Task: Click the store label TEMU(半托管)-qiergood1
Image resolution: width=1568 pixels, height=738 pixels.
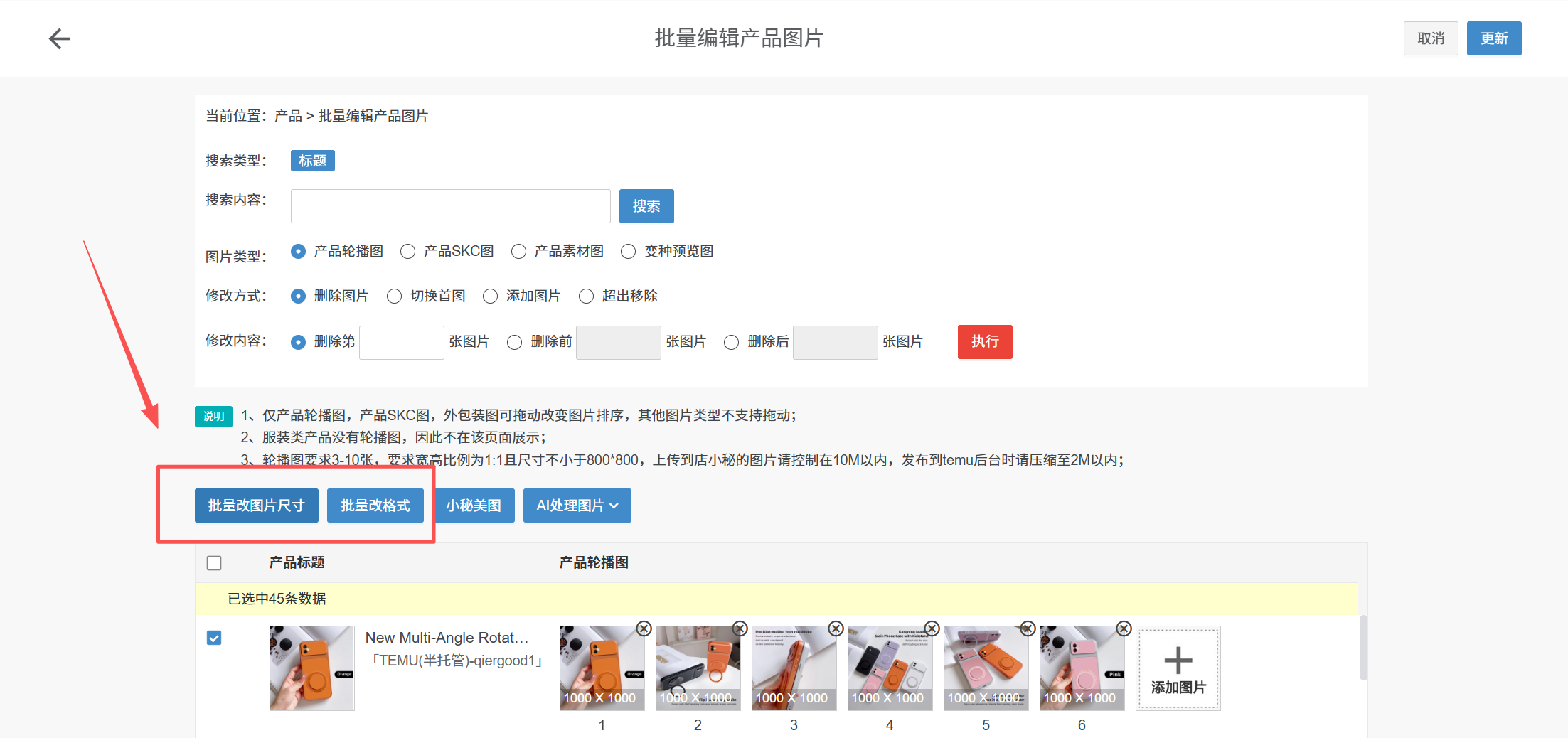Action: click(x=457, y=661)
